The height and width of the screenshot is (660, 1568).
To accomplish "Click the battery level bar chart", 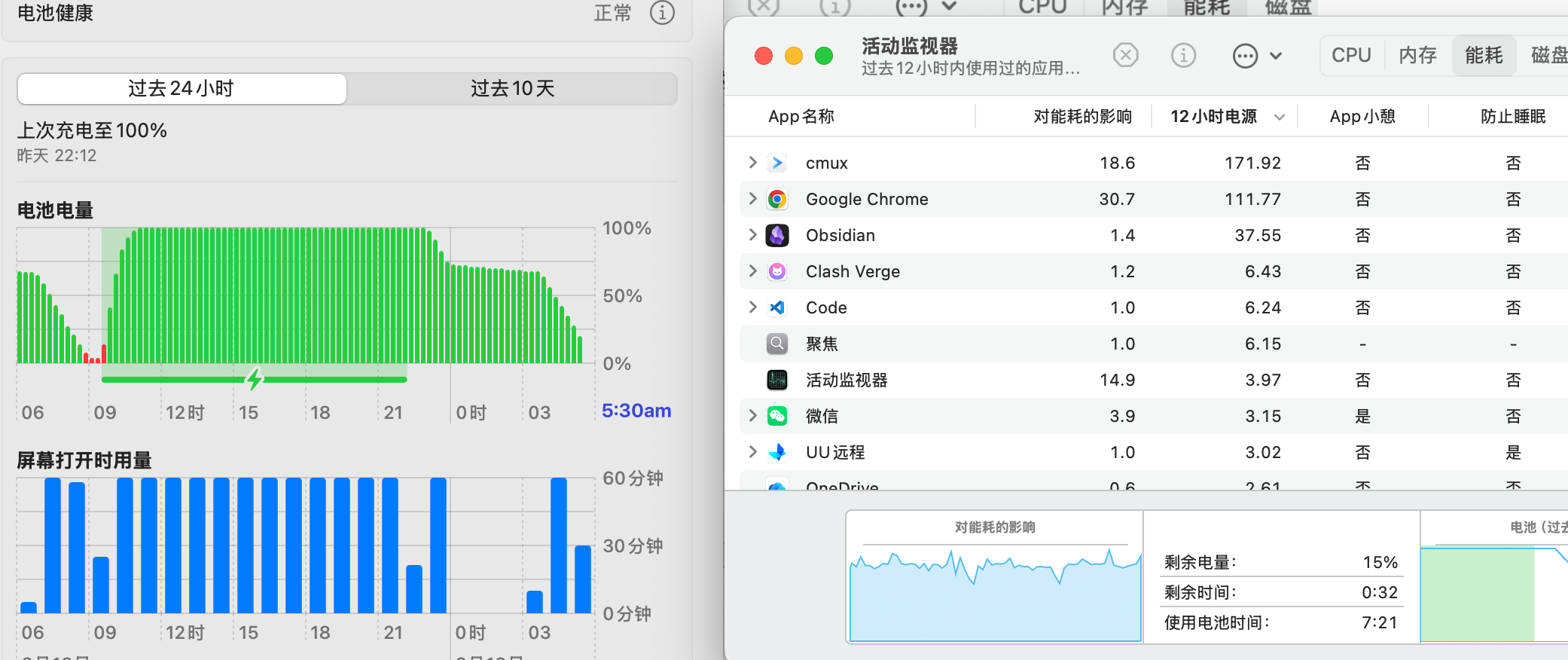I will [x=306, y=295].
